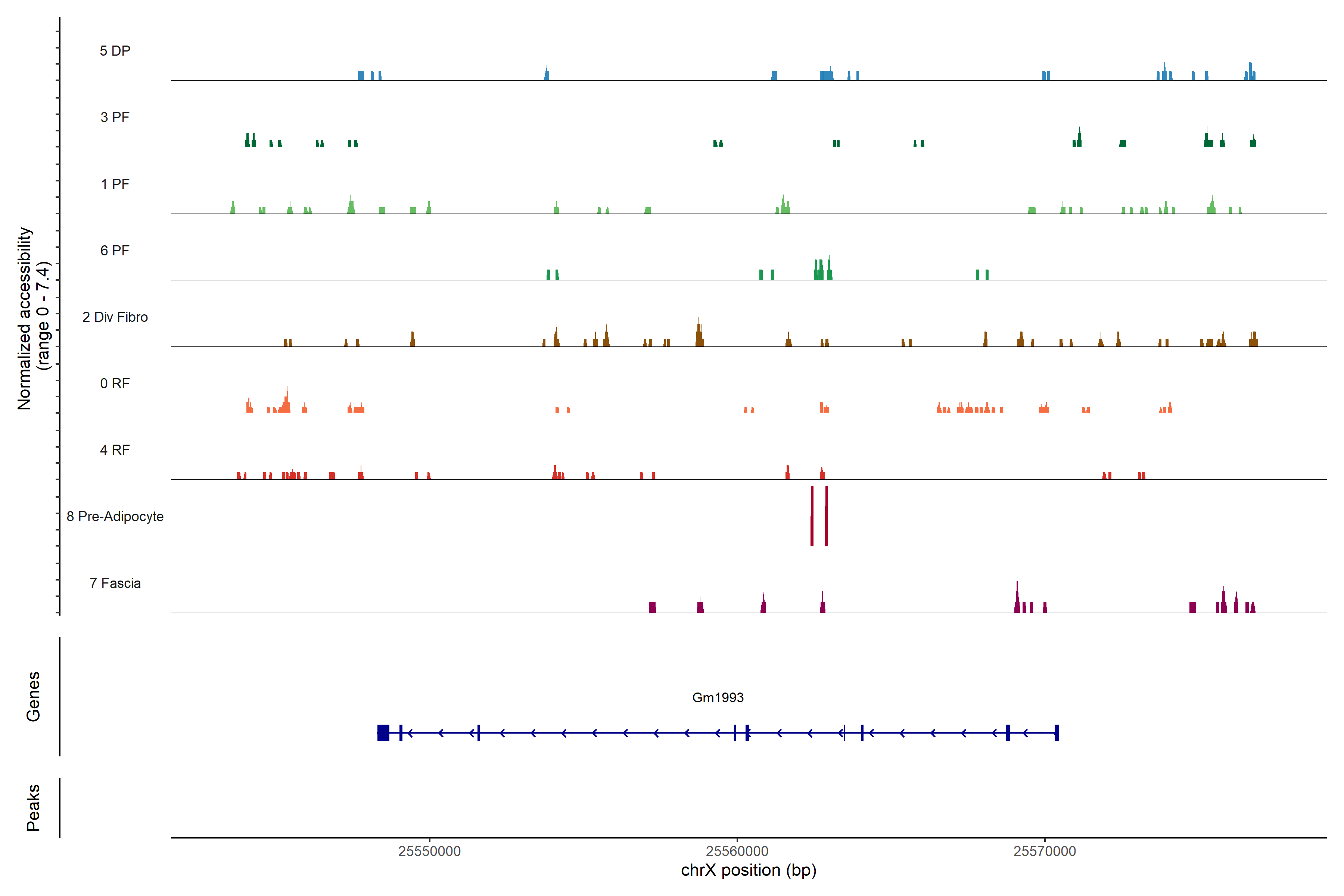This screenshot has height=896, width=1344.
Task: Click the Gm1993 gene name label
Action: tap(718, 697)
